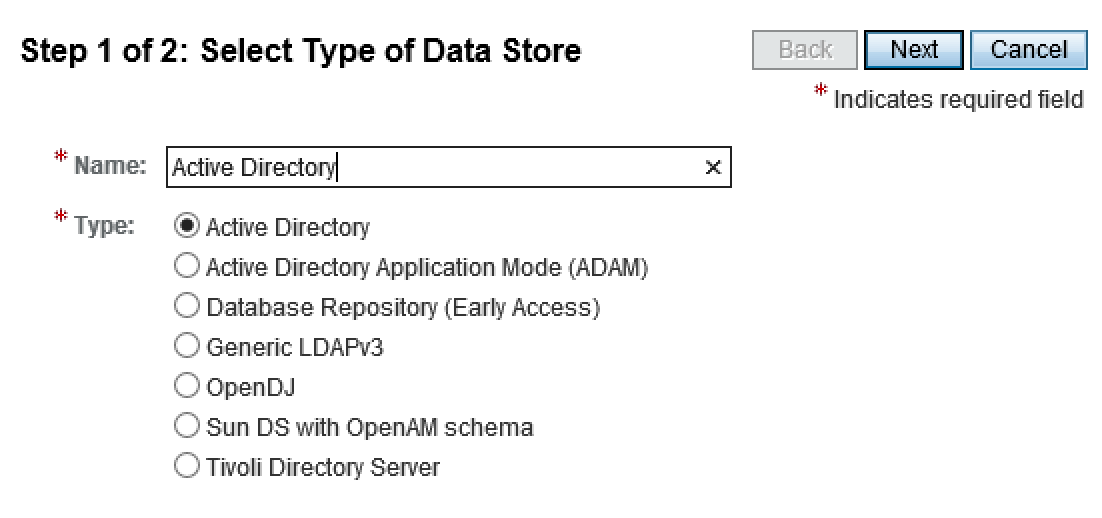Select the Database Repository (Early Access) radio button

[x=187, y=307]
